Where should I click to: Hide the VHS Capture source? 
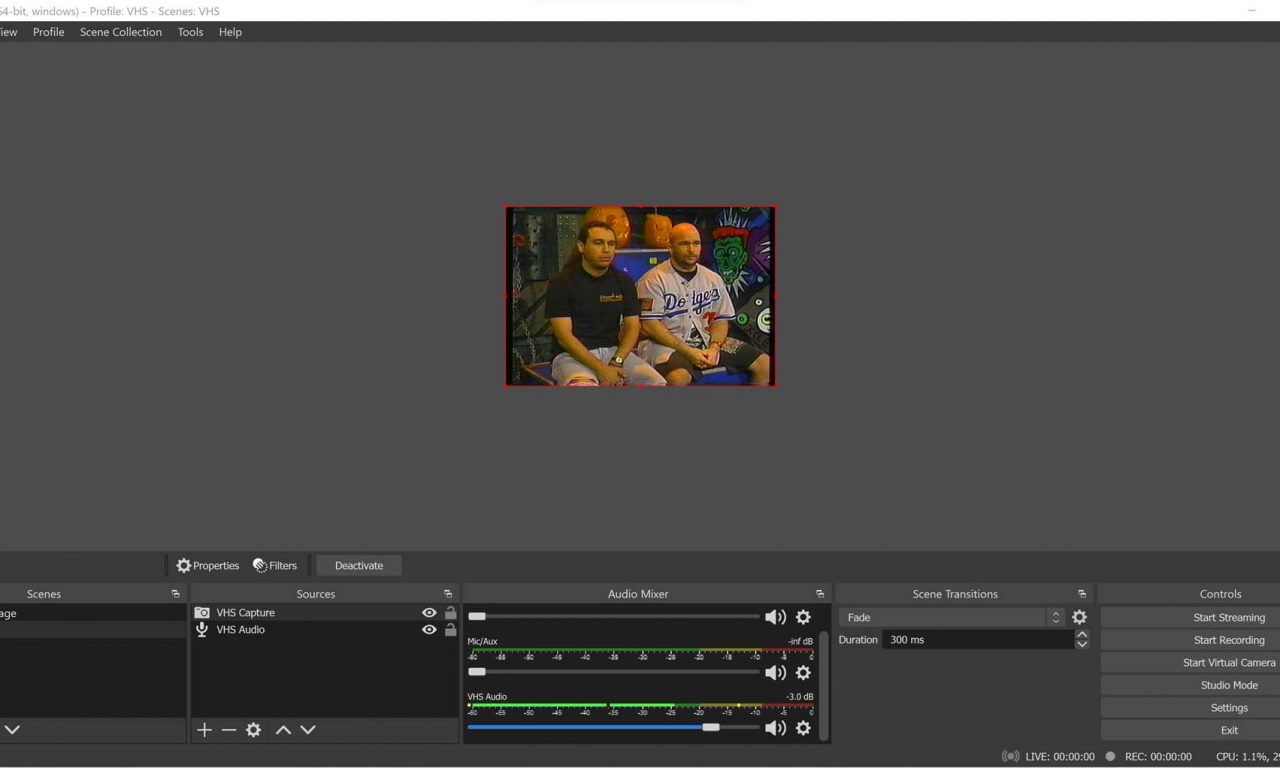coord(429,613)
